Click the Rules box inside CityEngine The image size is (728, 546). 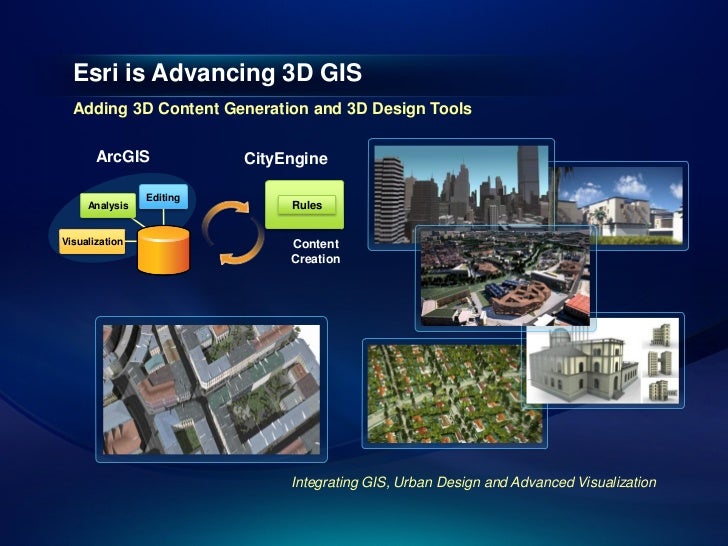point(307,205)
